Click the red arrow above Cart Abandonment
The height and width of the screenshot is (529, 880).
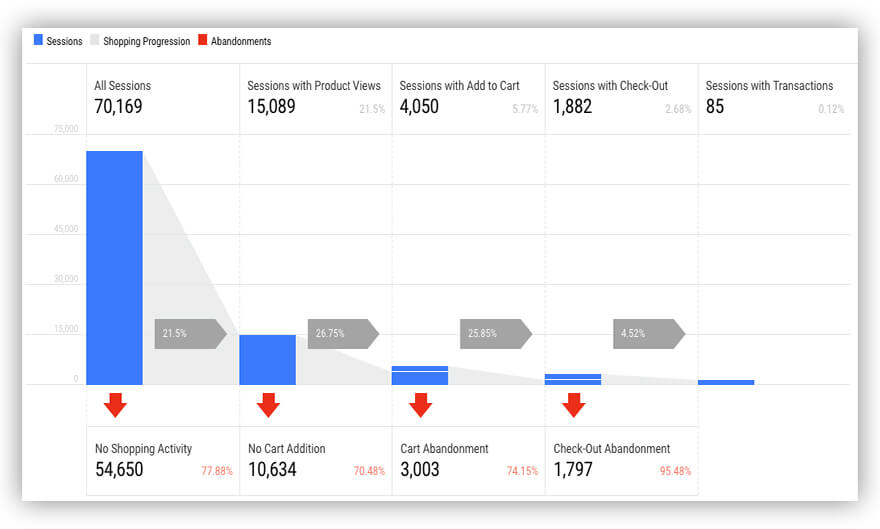click(420, 405)
